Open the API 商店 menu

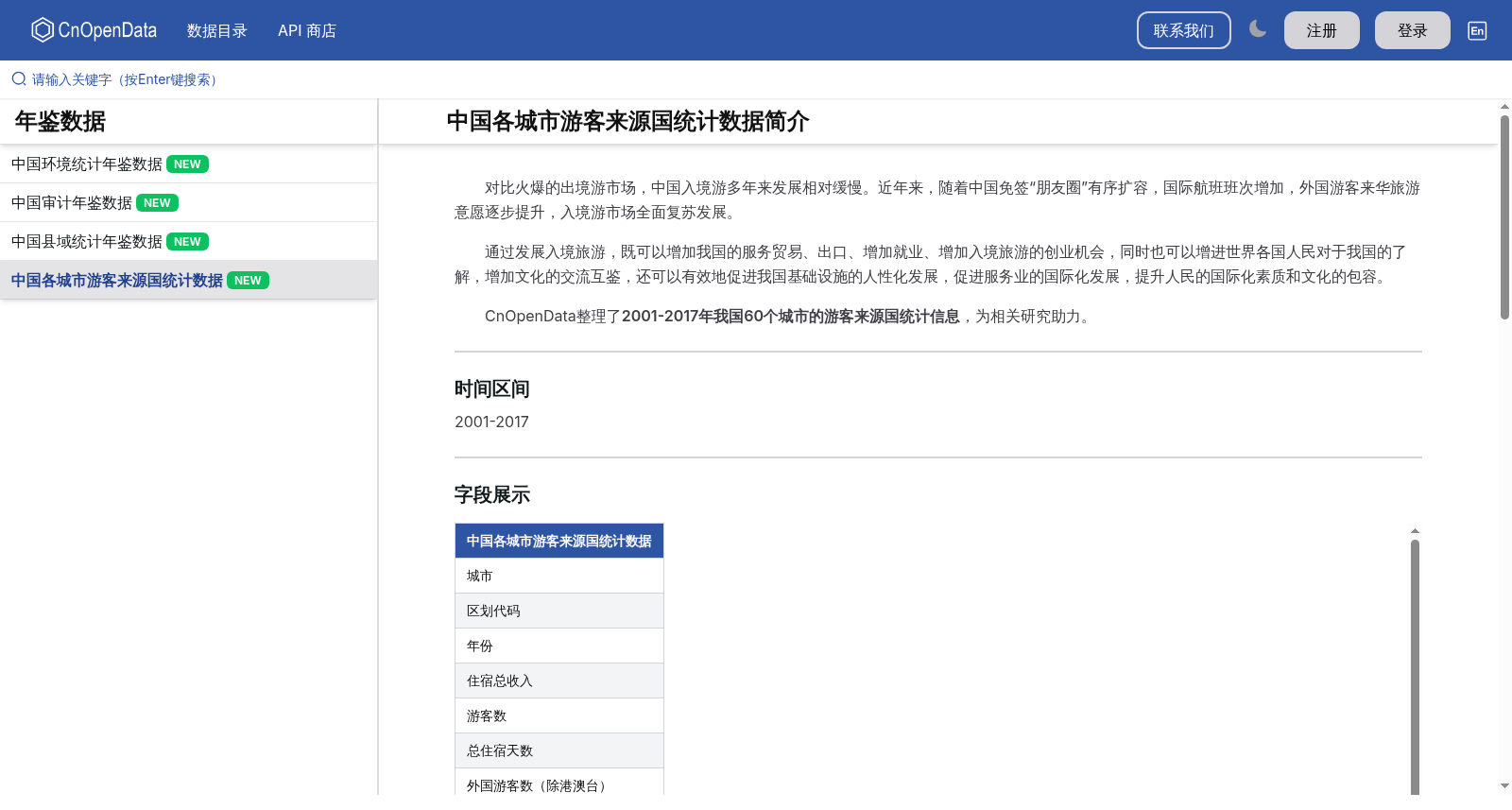[x=307, y=30]
